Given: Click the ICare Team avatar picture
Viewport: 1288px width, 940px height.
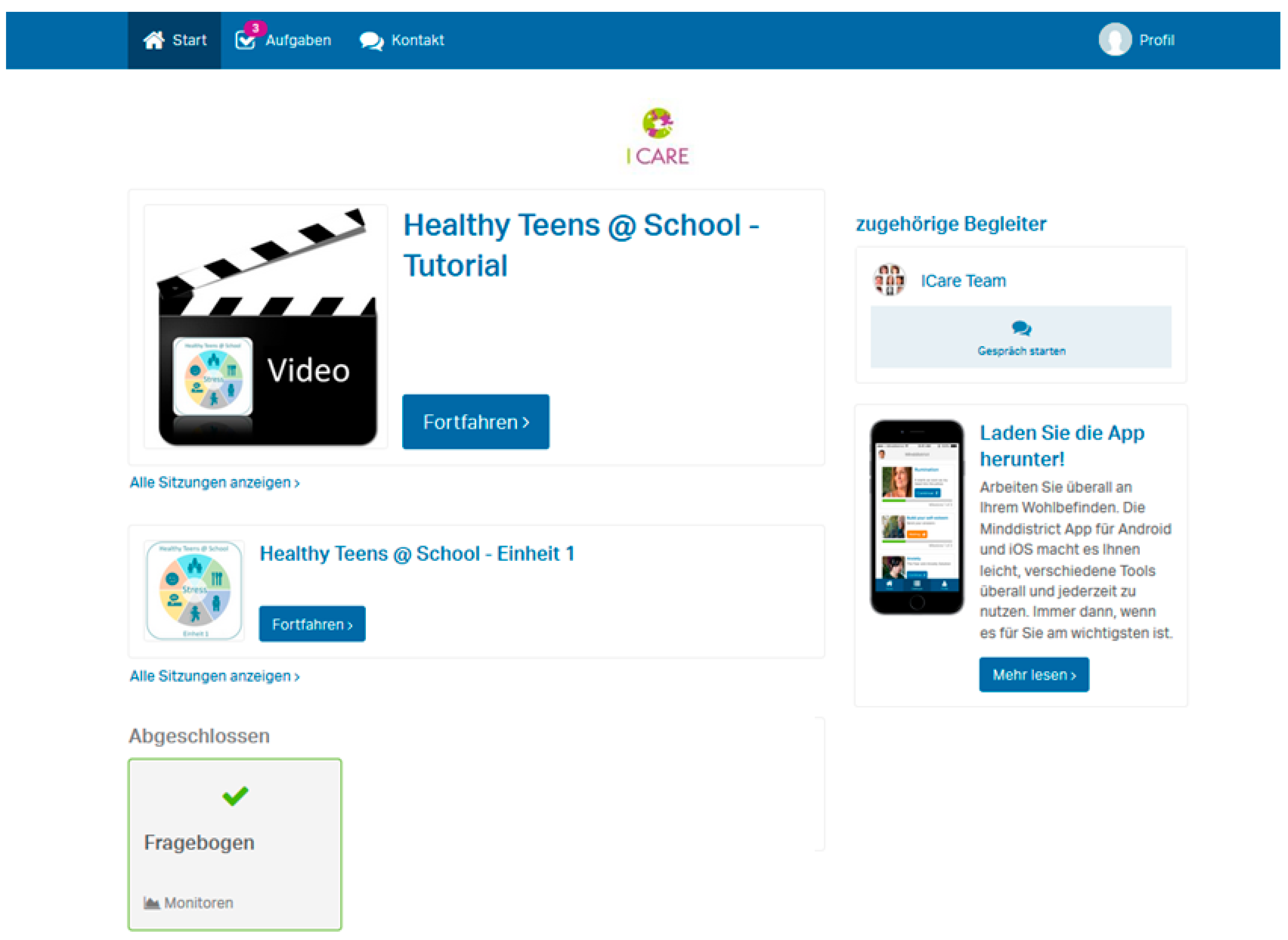Looking at the screenshot, I should [889, 280].
